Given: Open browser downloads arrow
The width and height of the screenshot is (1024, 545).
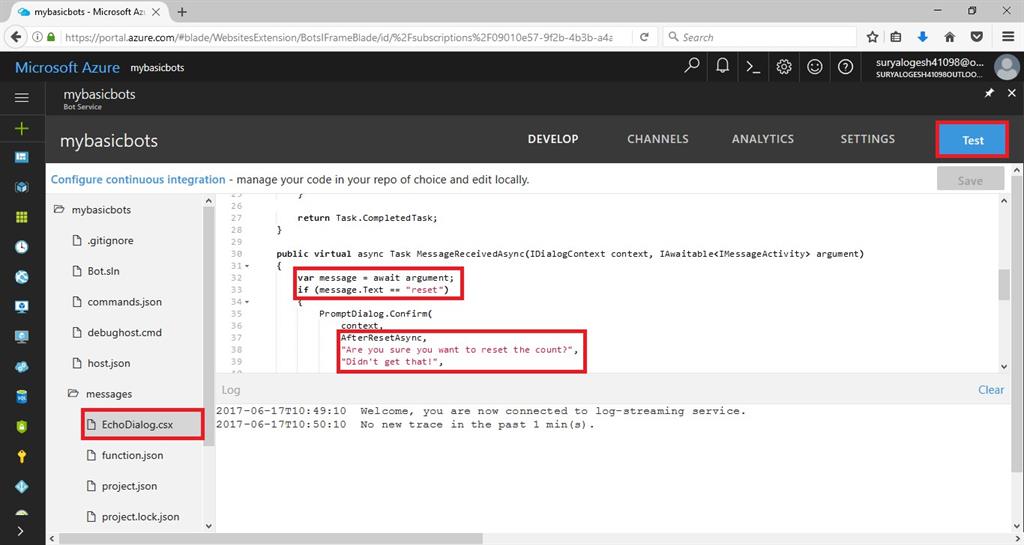Looking at the screenshot, I should click(x=923, y=37).
